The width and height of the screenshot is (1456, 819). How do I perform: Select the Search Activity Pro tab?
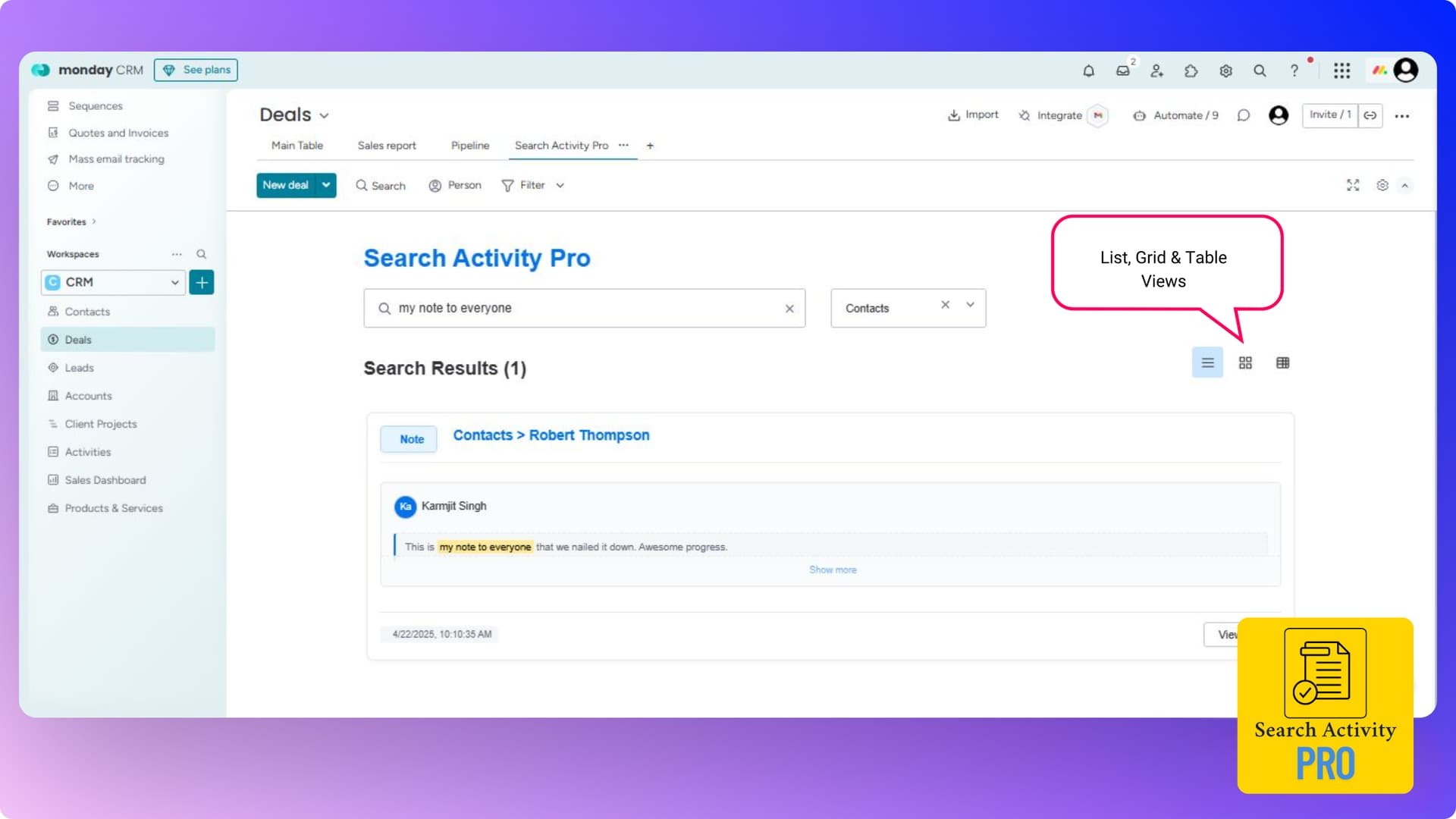[x=561, y=146]
